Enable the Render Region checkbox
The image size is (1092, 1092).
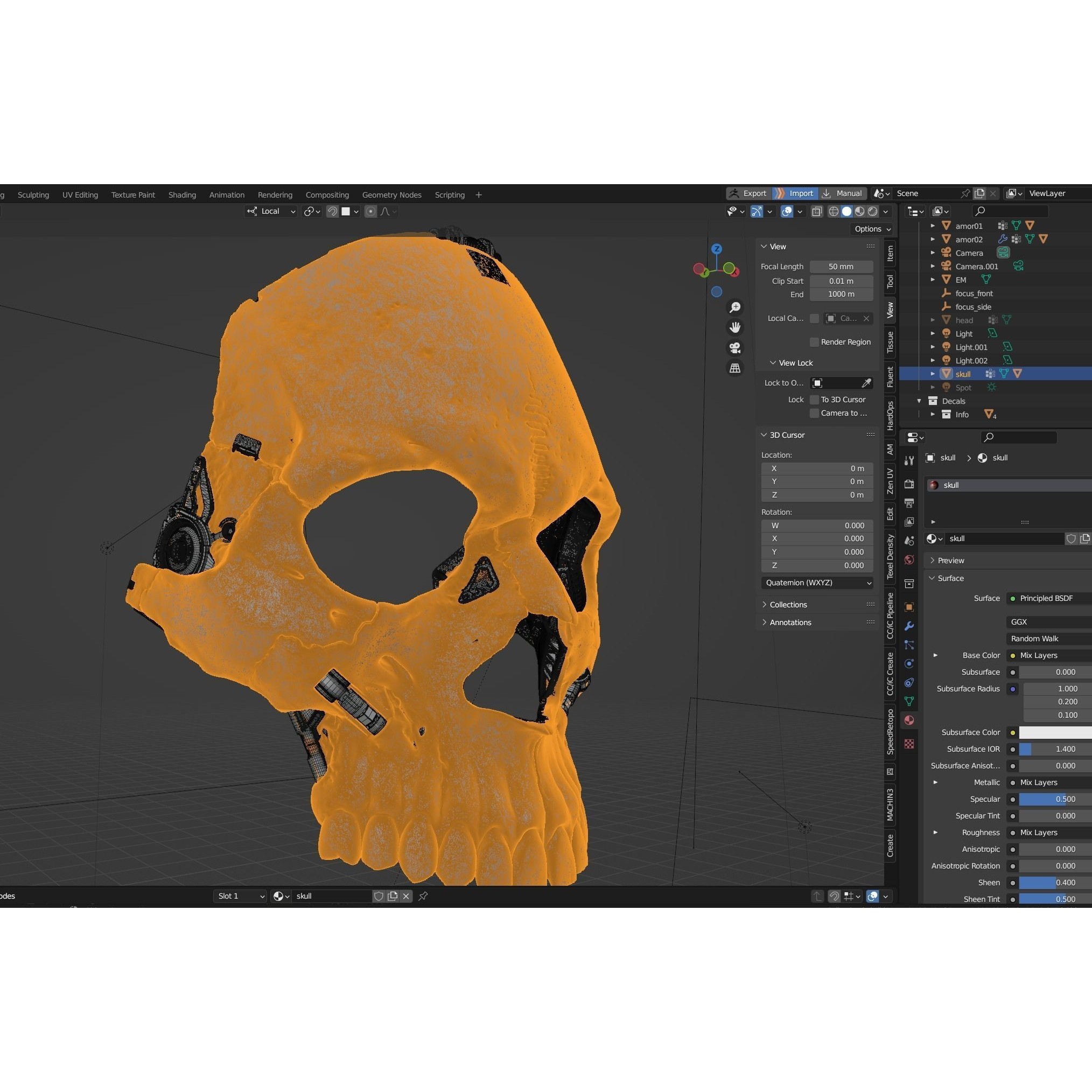click(815, 342)
